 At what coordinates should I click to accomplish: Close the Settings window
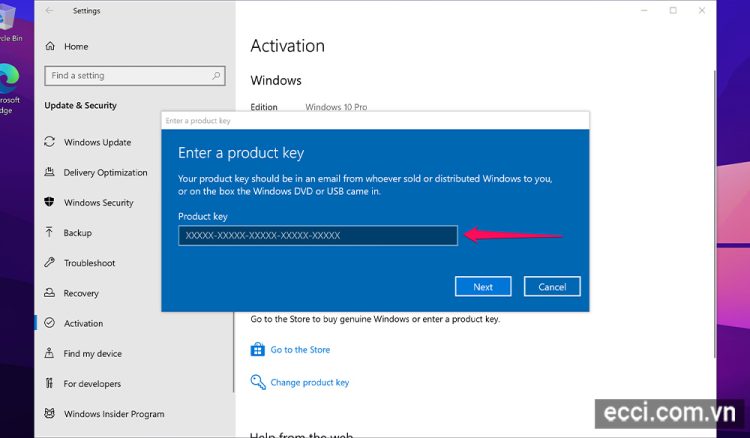(702, 10)
